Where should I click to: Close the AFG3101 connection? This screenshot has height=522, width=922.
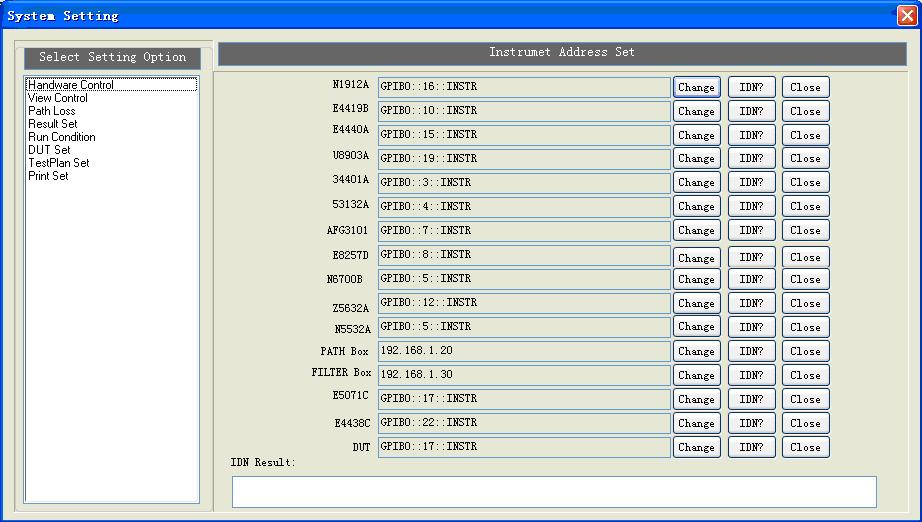tap(806, 230)
